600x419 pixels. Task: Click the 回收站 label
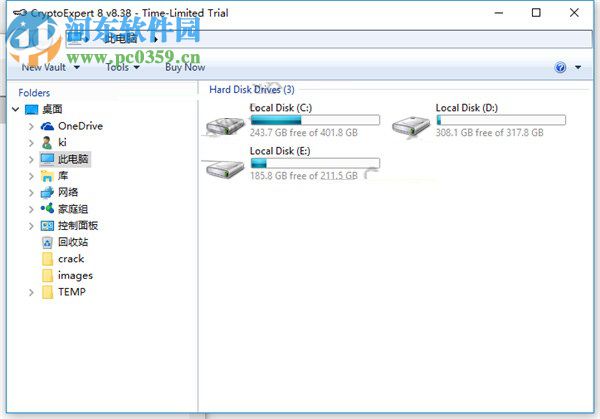pyautogui.click(x=73, y=242)
